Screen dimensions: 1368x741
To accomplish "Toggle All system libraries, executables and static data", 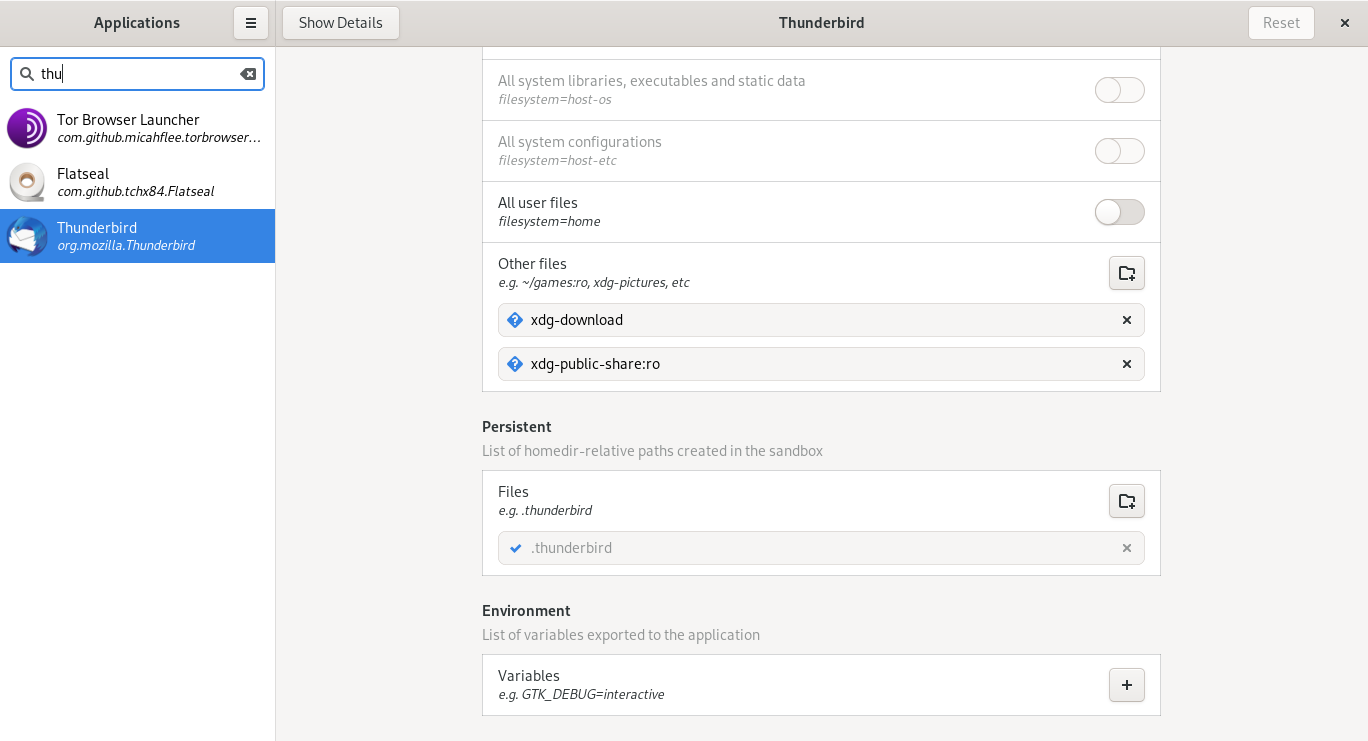I will pyautogui.click(x=1120, y=90).
